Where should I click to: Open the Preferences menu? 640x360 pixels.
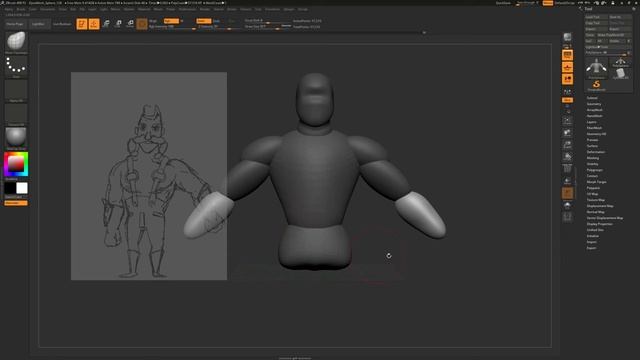click(187, 9)
